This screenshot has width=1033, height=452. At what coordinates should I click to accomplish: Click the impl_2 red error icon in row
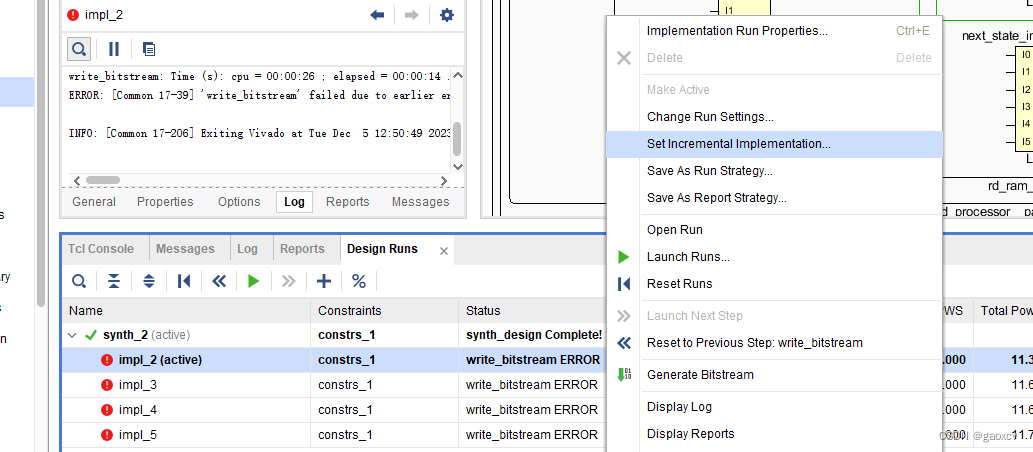107,360
